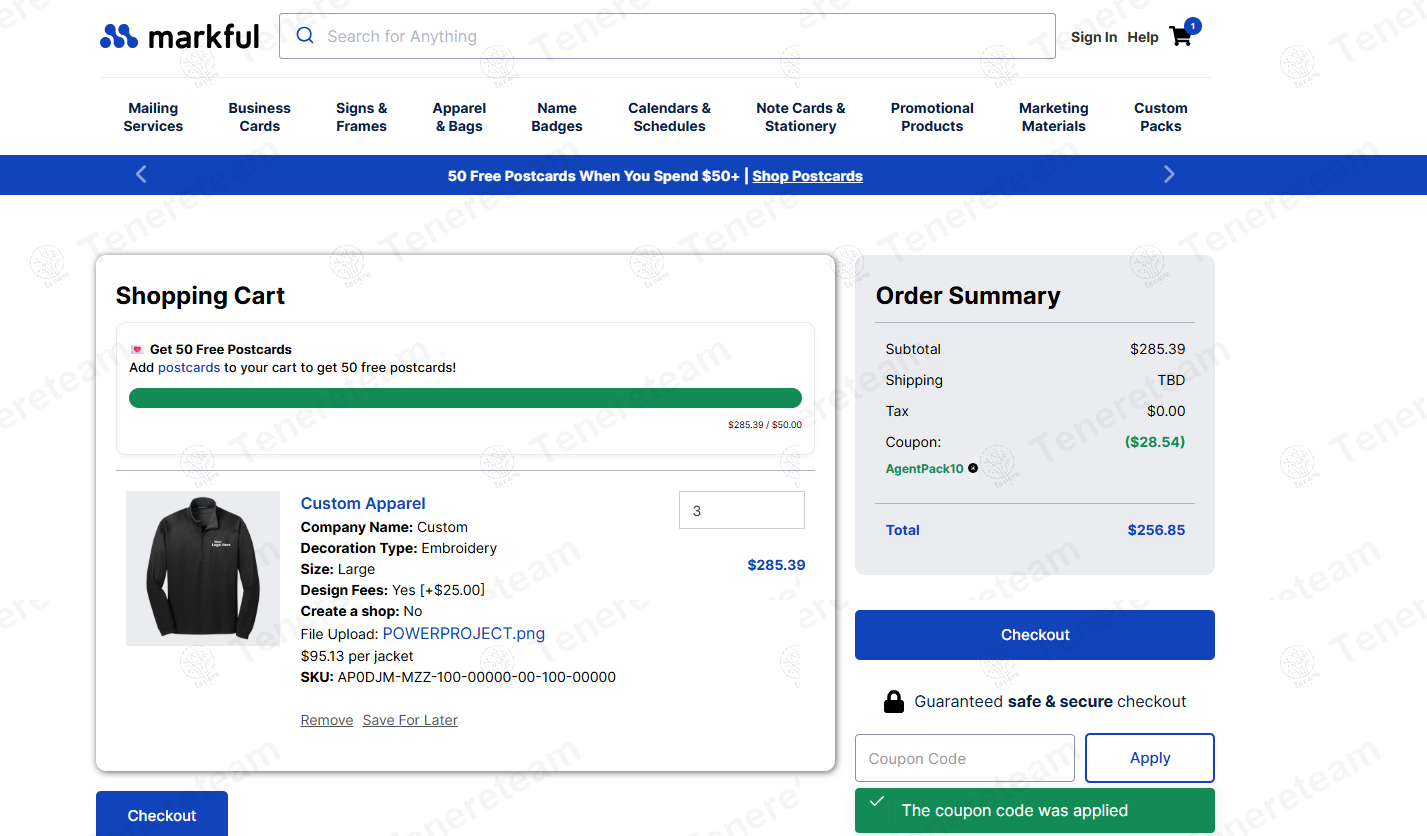Open Apparel & Bags menu
This screenshot has height=836, width=1427.
coord(459,117)
